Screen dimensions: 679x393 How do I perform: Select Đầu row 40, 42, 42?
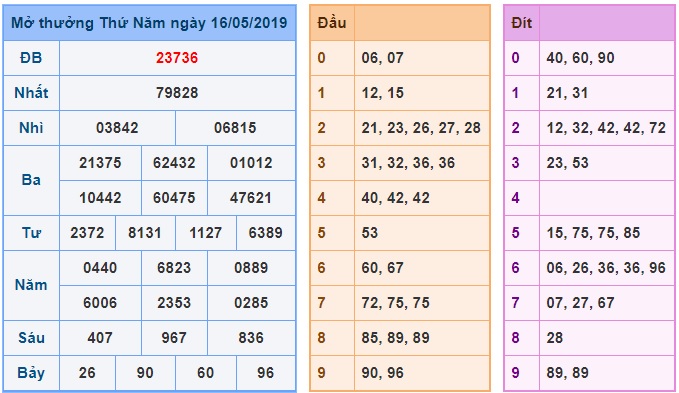(395, 198)
